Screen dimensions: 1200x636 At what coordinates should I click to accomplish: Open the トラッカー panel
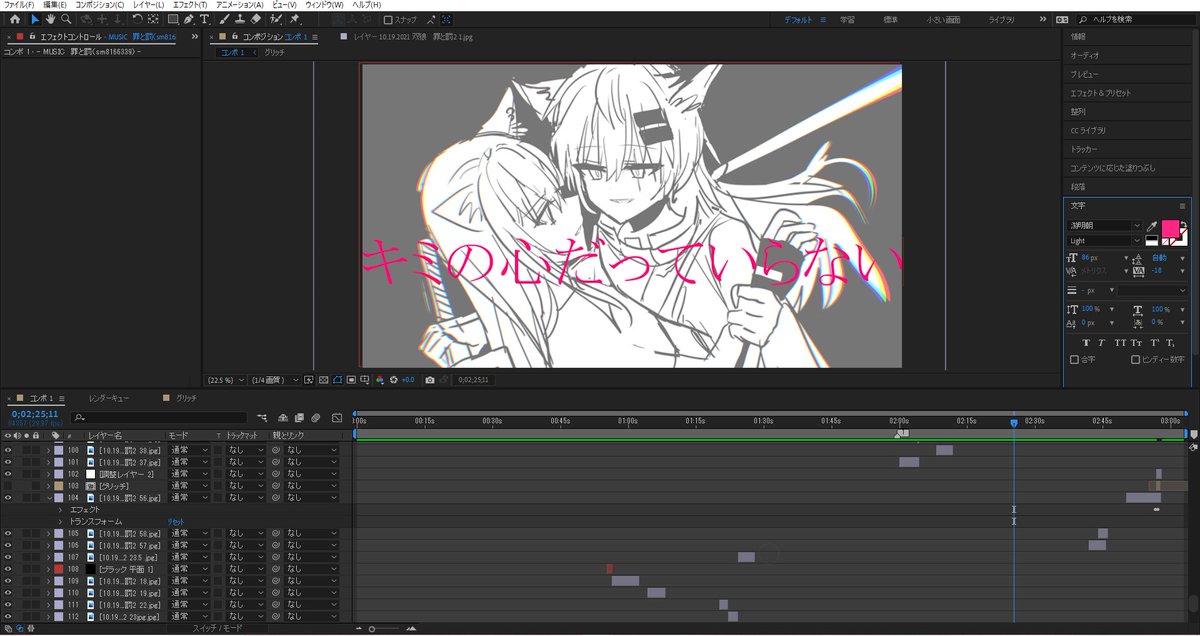pos(1084,149)
